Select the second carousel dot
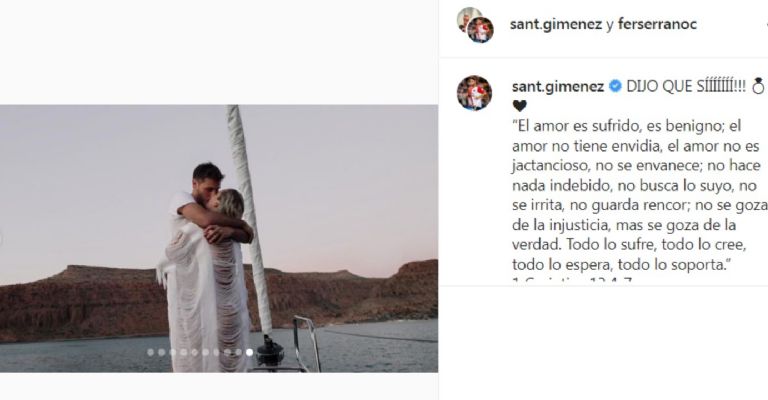Viewport: 768px width, 400px height. (162, 352)
